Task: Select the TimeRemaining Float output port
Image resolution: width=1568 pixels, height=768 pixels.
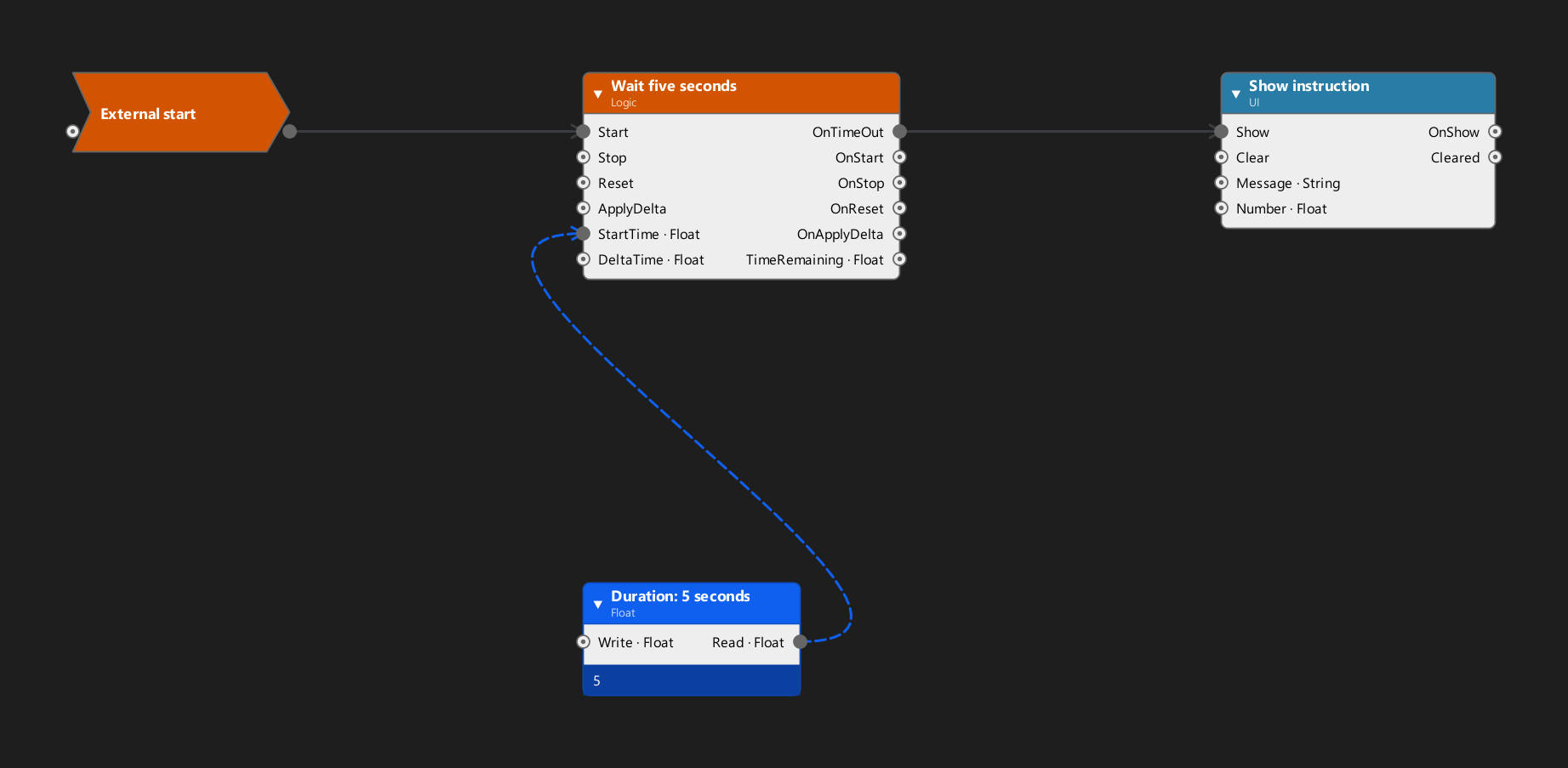Action: 899,259
